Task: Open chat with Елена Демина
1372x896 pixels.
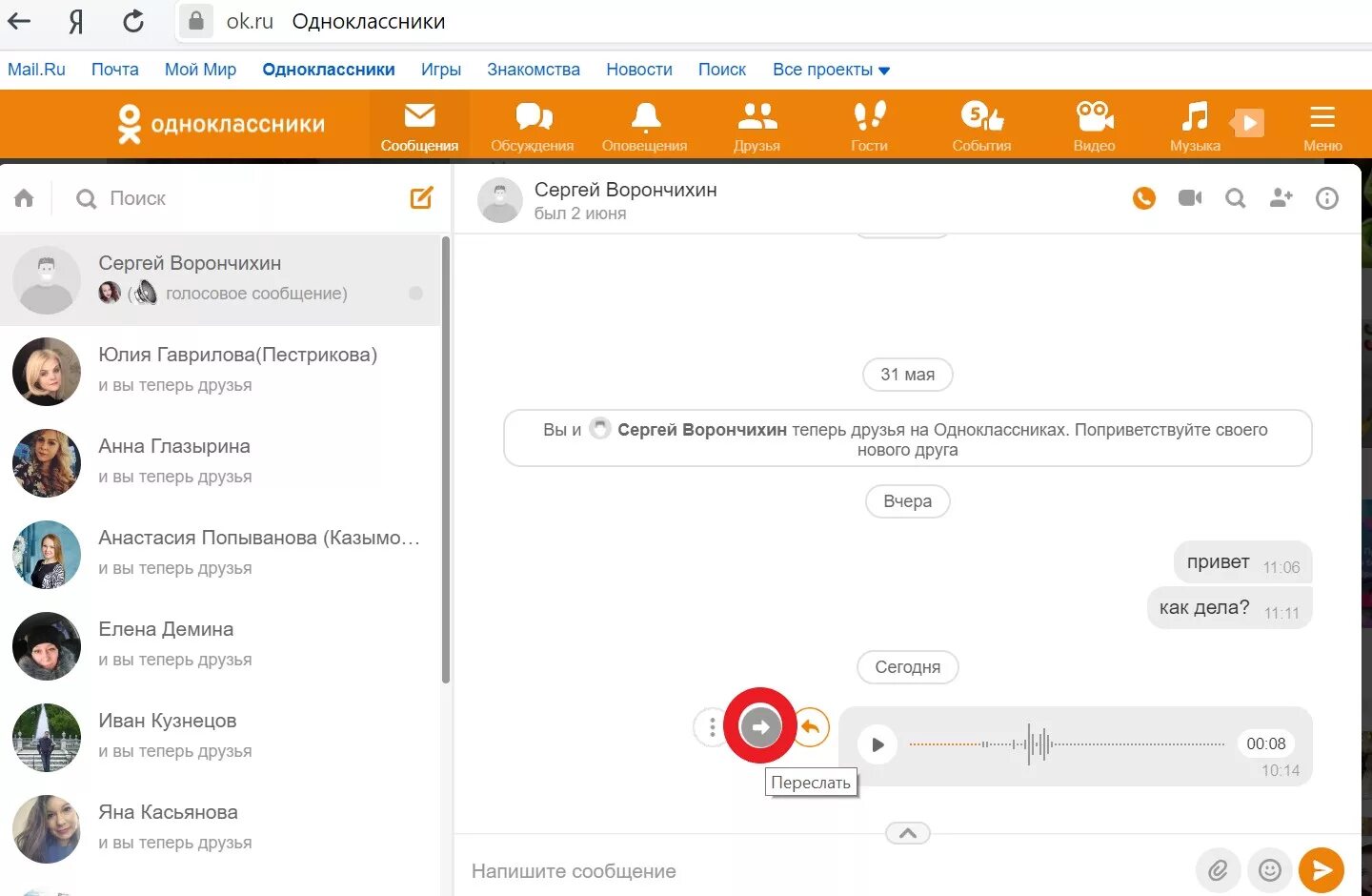Action: click(221, 645)
